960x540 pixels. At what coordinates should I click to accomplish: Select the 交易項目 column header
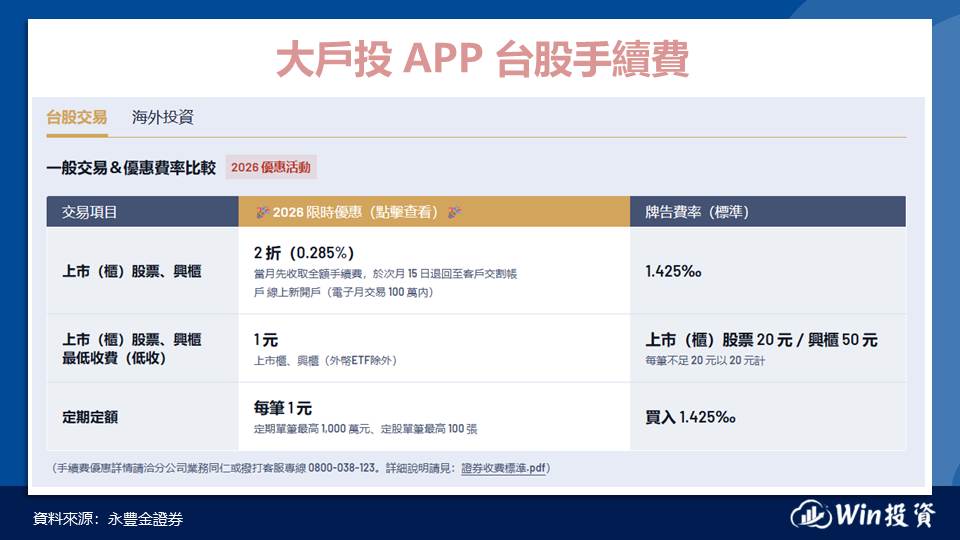[90, 212]
